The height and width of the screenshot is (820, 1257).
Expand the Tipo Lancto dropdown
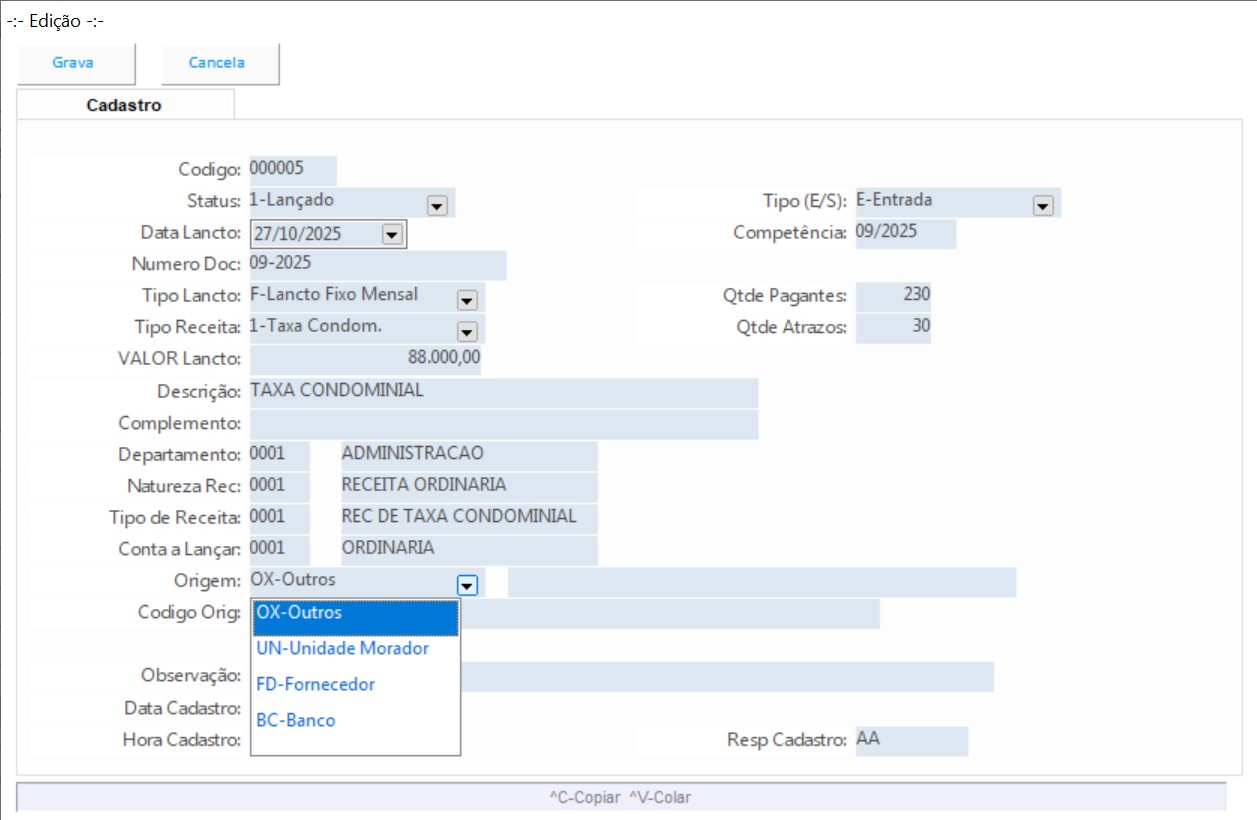[x=466, y=299]
